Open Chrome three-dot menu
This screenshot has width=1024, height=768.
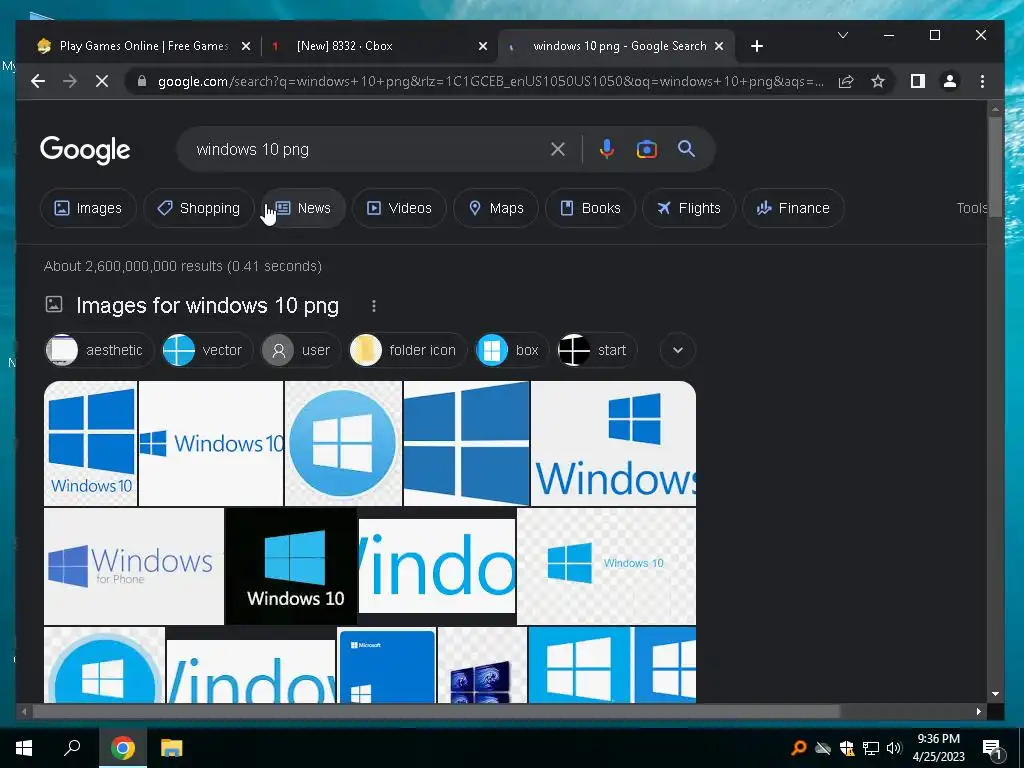point(982,82)
